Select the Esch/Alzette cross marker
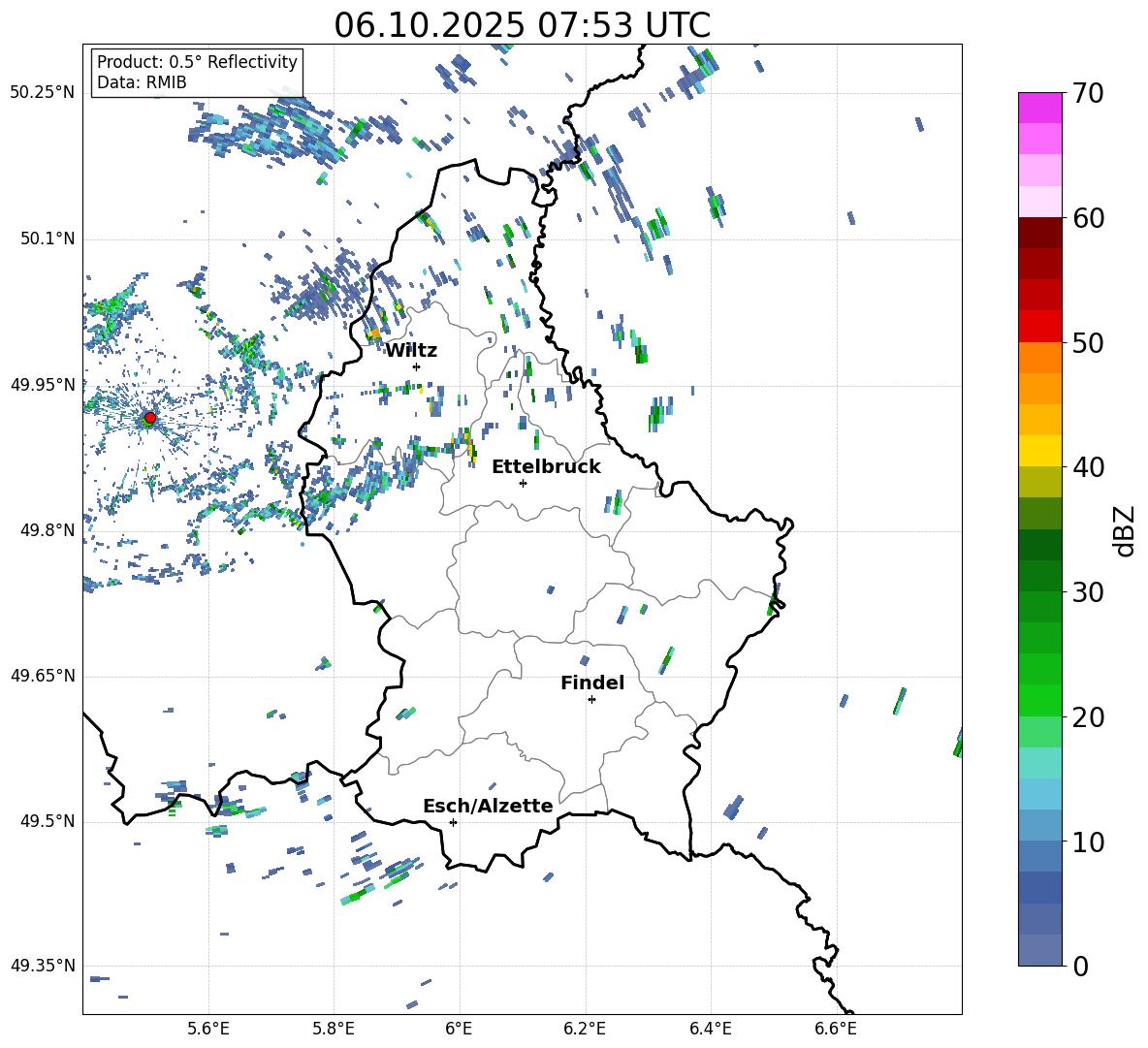This screenshot has height=1048, width=1148. (453, 822)
